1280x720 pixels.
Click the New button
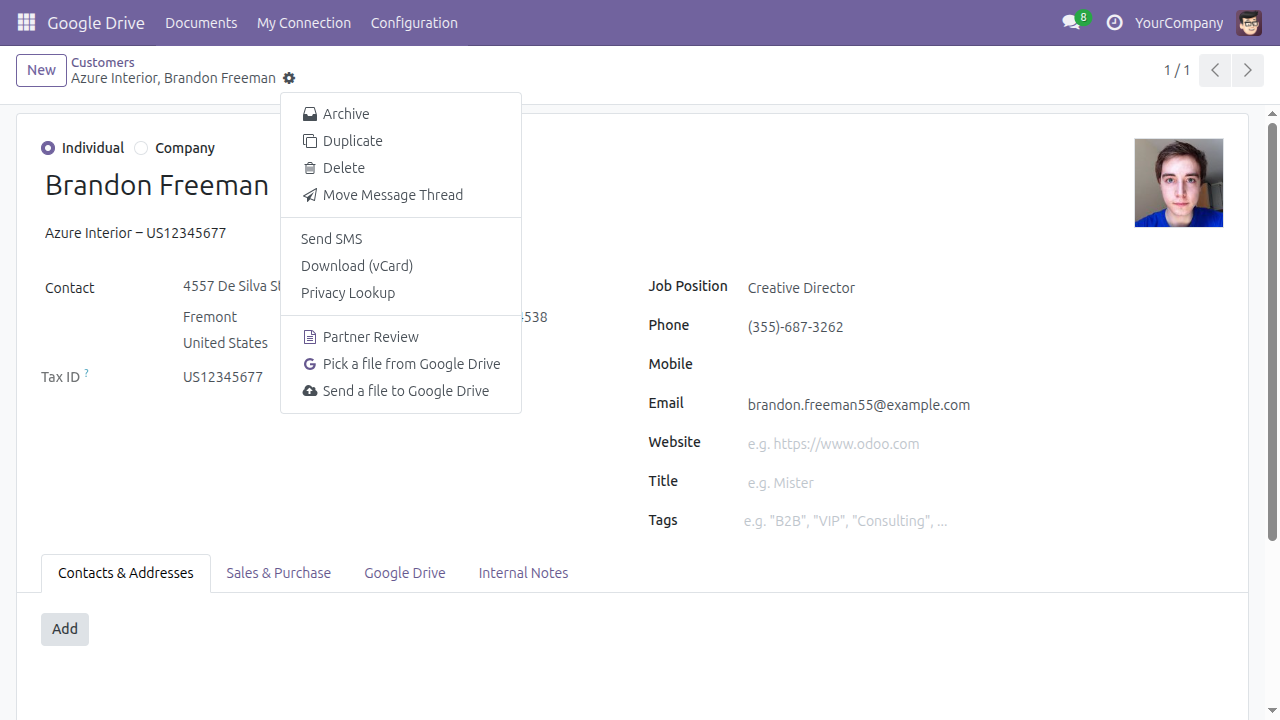(41, 70)
